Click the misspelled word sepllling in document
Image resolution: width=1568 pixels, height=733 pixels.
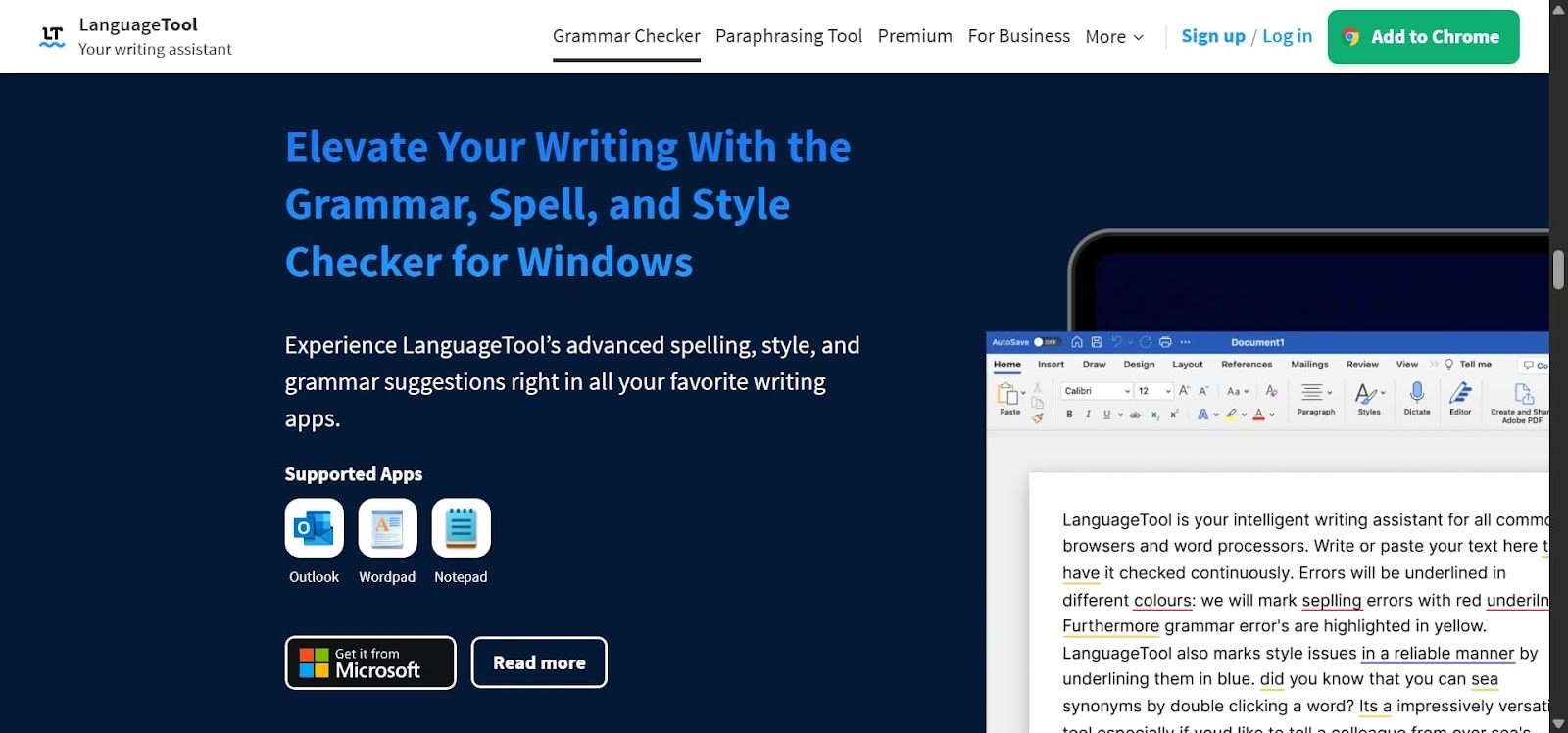[x=1332, y=600]
